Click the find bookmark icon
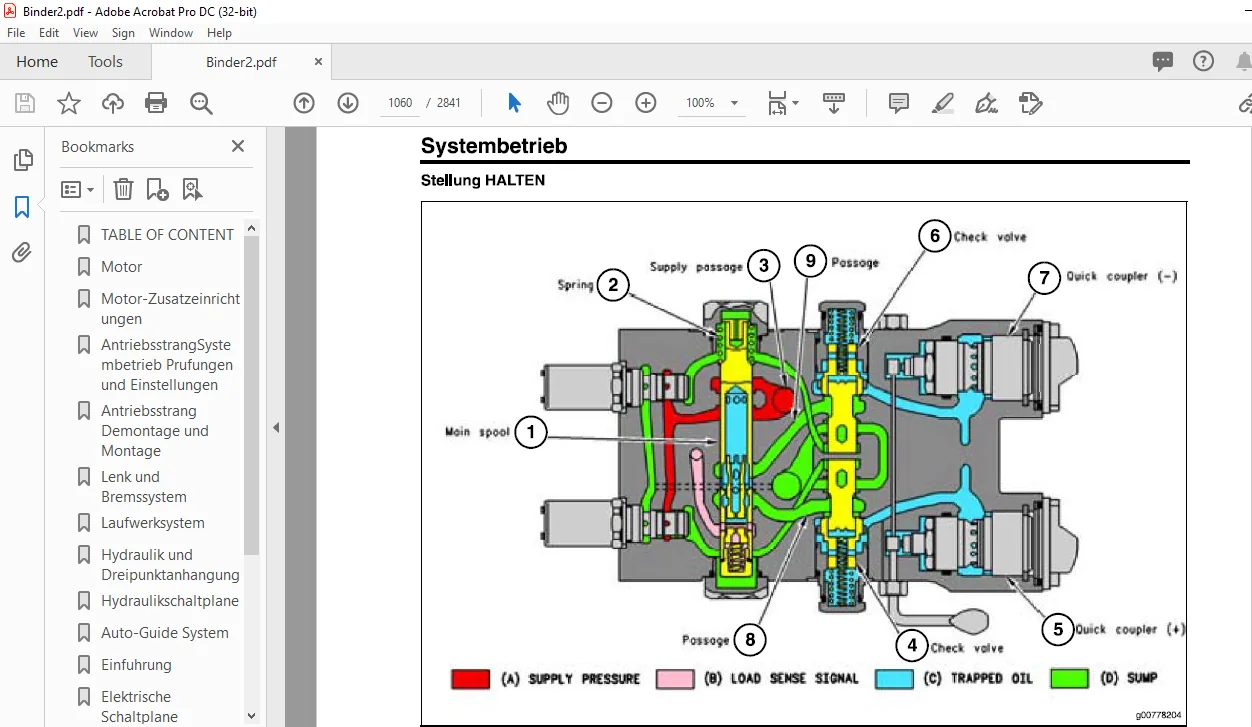 tap(192, 189)
